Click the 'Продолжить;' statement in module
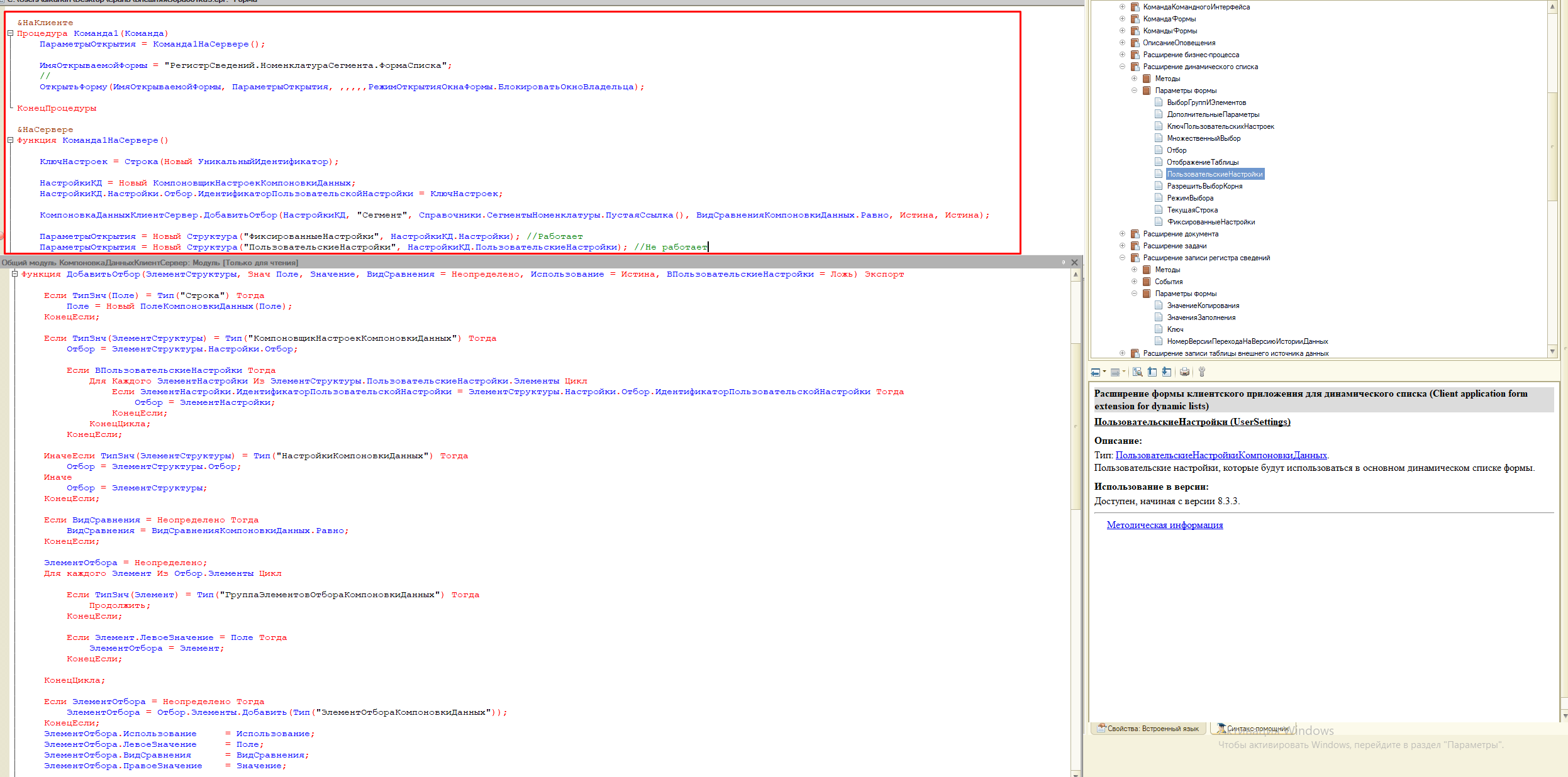Viewport: 1568px width, 777px height. pos(120,605)
